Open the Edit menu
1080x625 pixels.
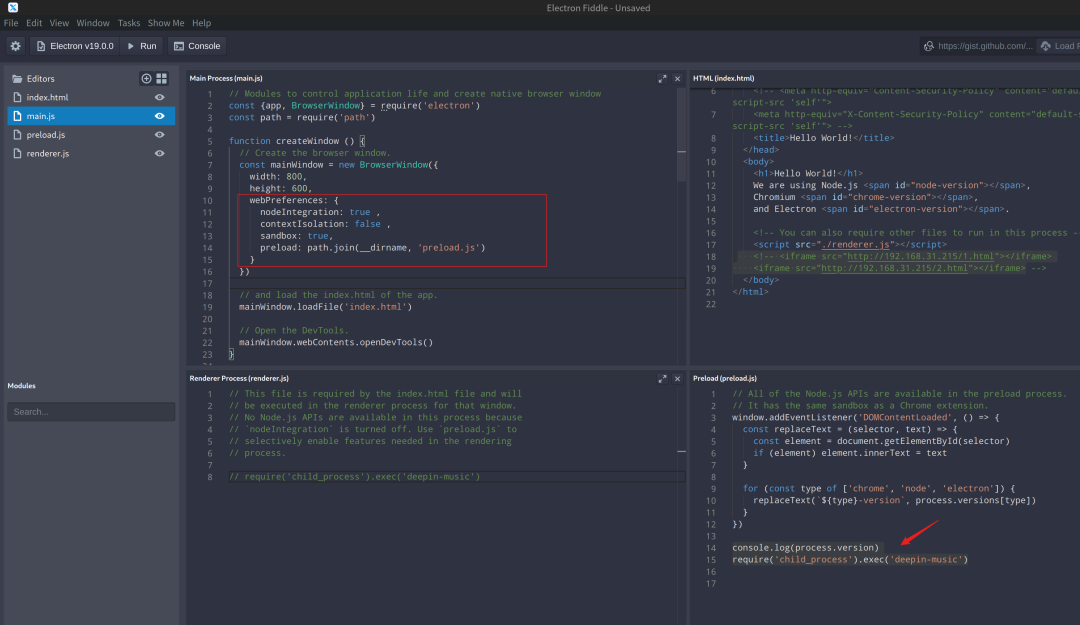coord(34,23)
